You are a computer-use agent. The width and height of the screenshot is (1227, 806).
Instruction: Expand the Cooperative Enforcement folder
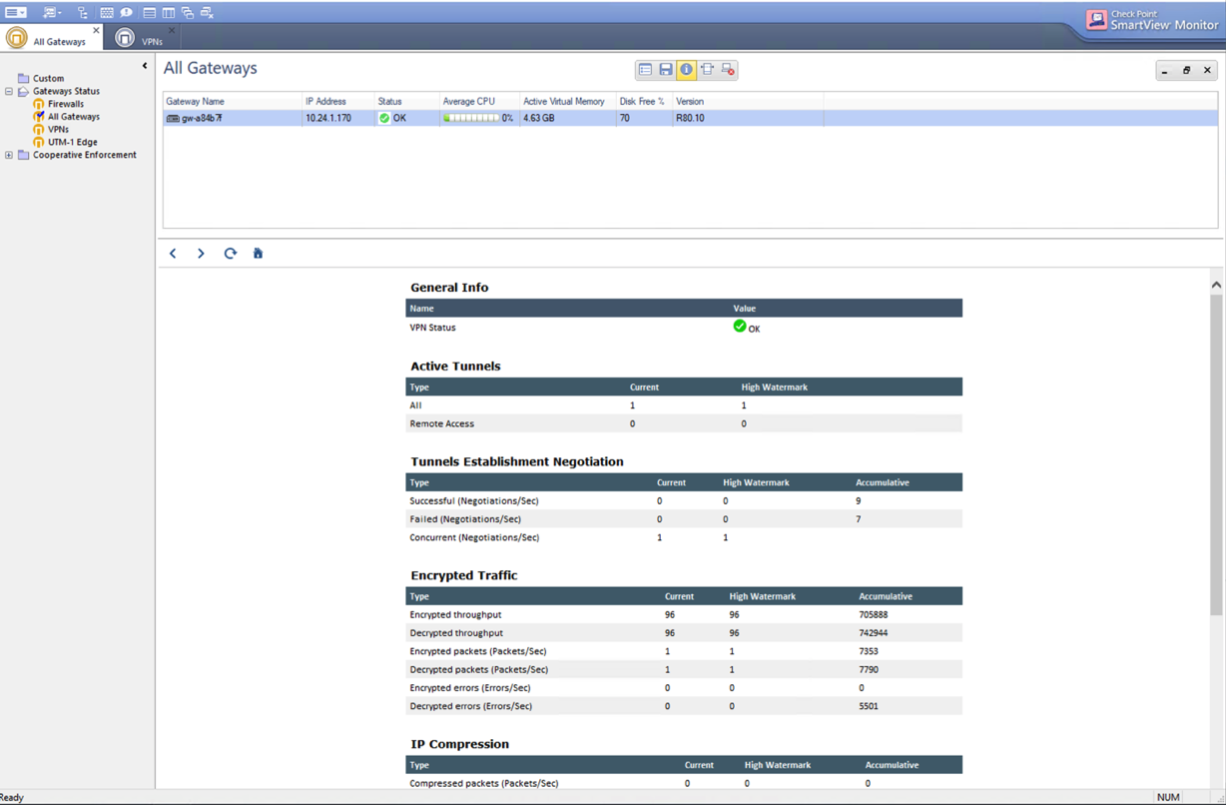click(9, 155)
